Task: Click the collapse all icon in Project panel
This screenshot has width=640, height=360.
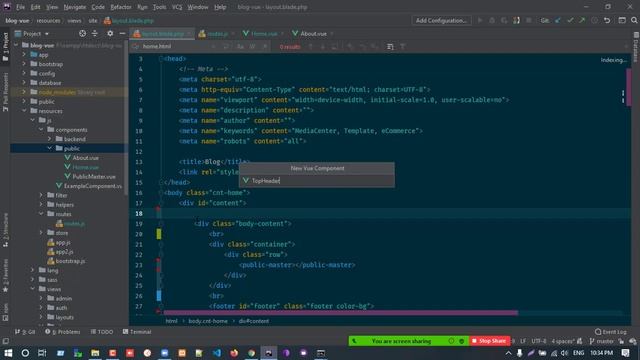Action: 95,34
